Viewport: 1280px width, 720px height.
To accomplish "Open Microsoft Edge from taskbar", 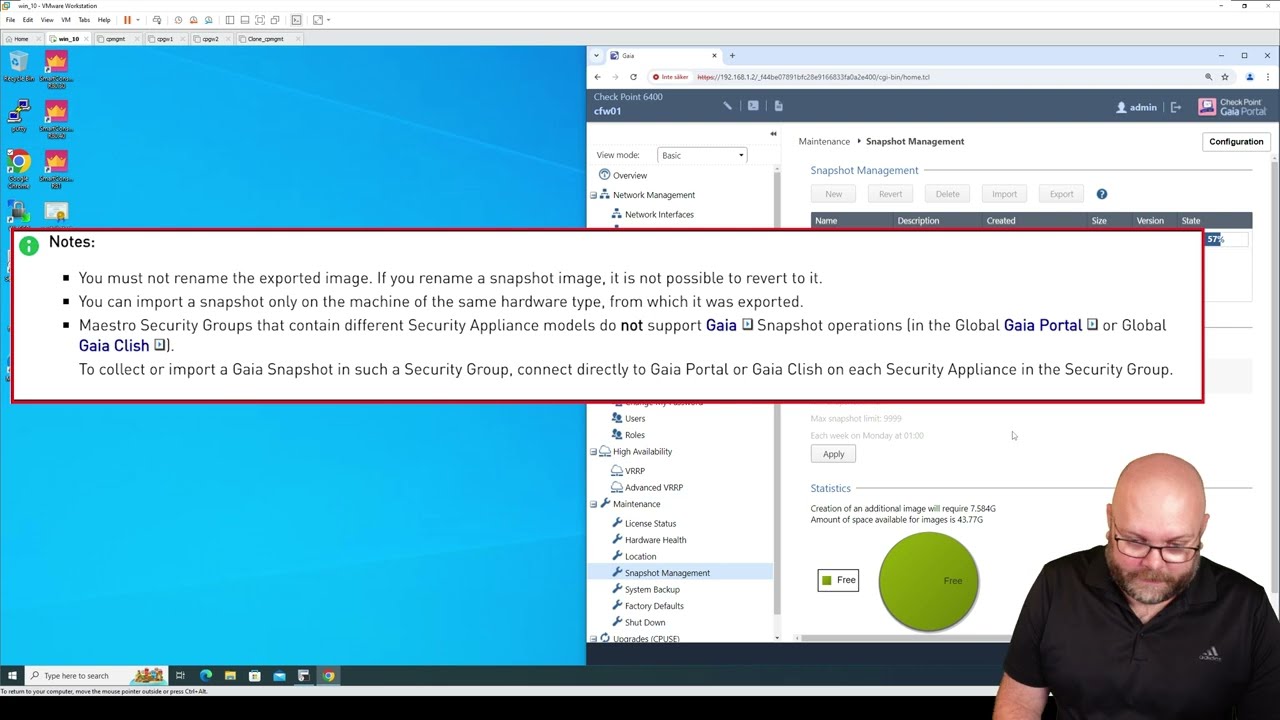I will click(206, 676).
